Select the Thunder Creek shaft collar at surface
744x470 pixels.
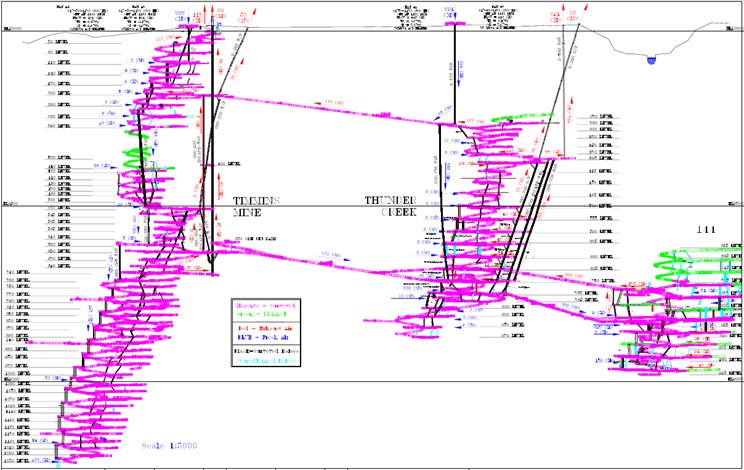452,26
